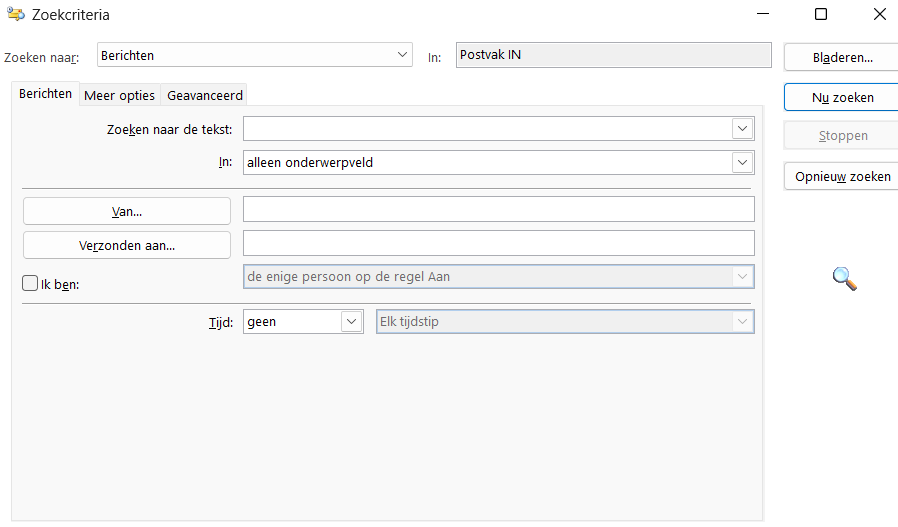Open 'Verzonden aan...' recipient picker
Screen dimensions: 898x527
[x=126, y=245]
